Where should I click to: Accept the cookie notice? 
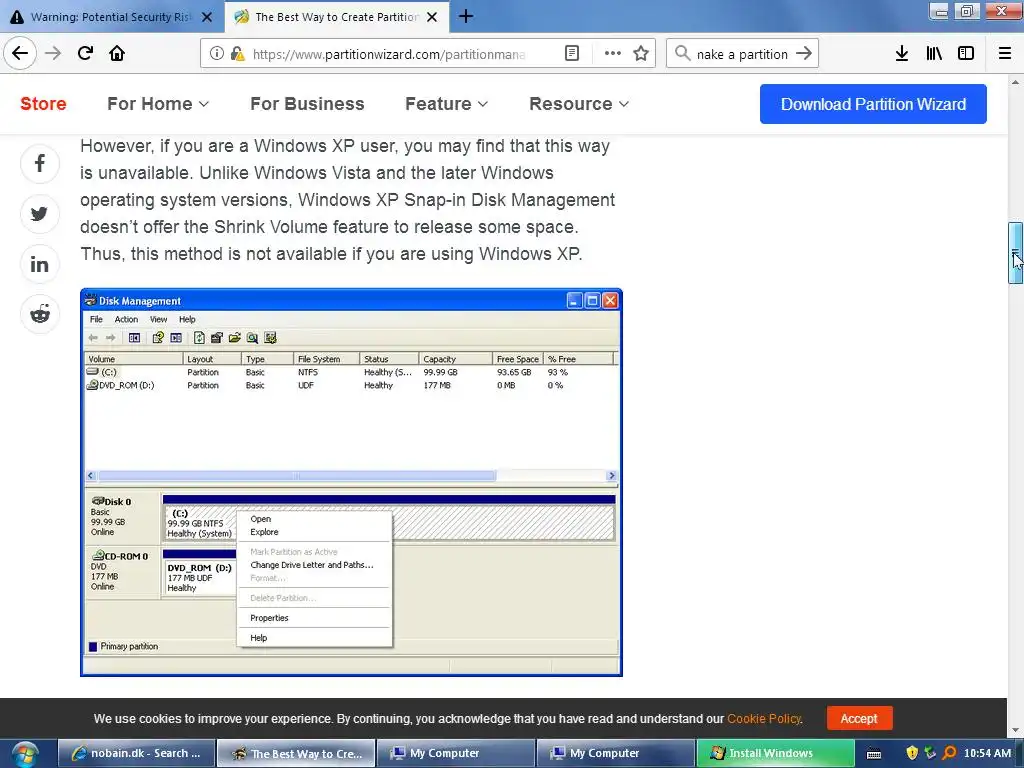pos(859,718)
